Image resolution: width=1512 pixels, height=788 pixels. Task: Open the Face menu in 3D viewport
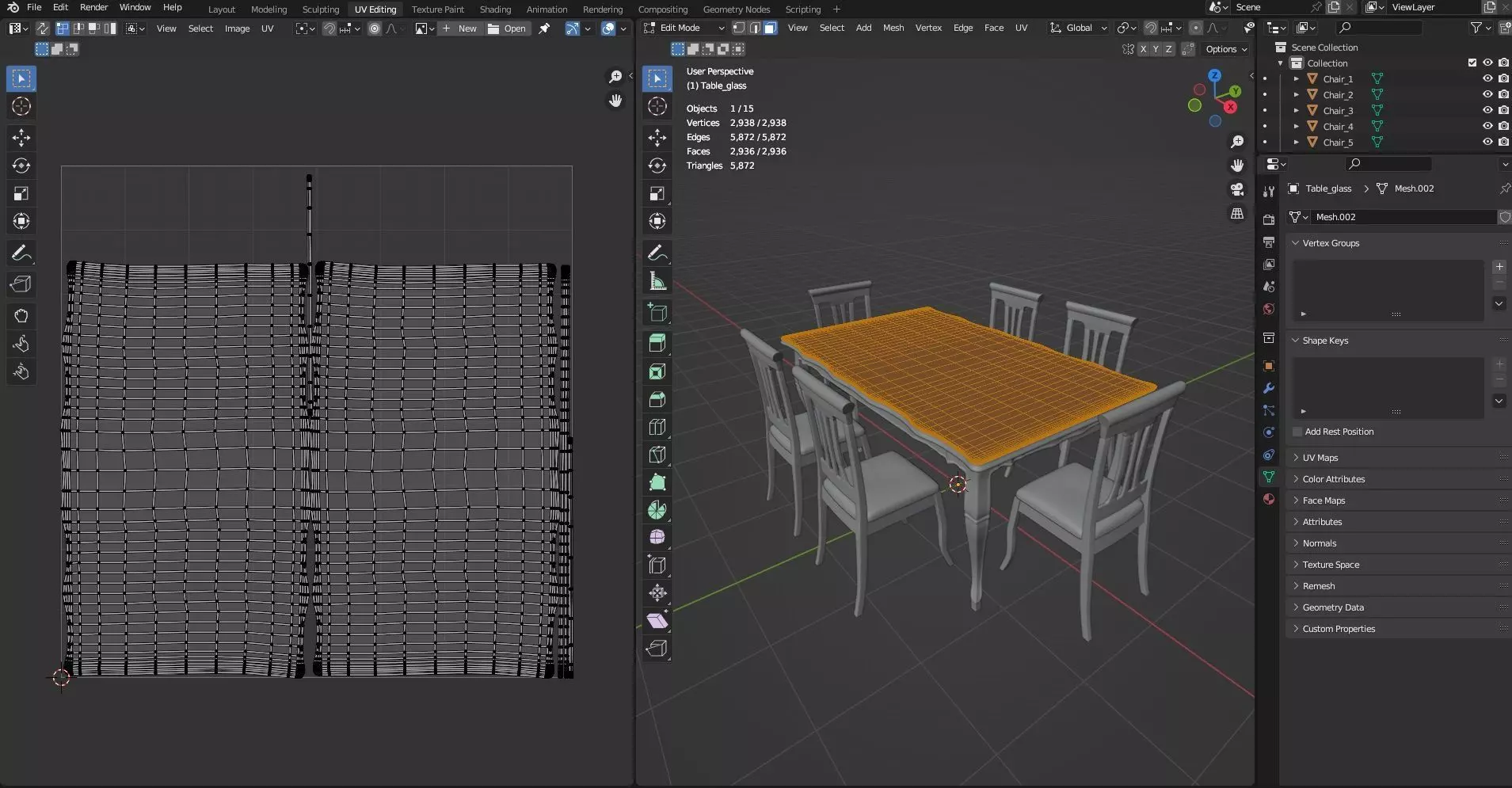tap(993, 28)
